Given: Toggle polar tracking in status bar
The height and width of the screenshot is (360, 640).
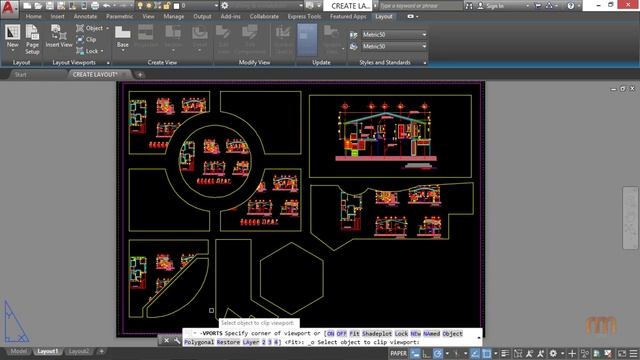Looking at the screenshot, I should [x=438, y=353].
